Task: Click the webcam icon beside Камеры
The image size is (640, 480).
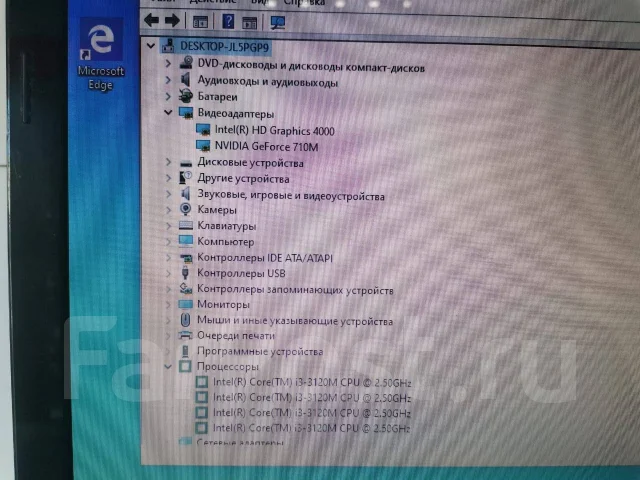Action: 186,209
